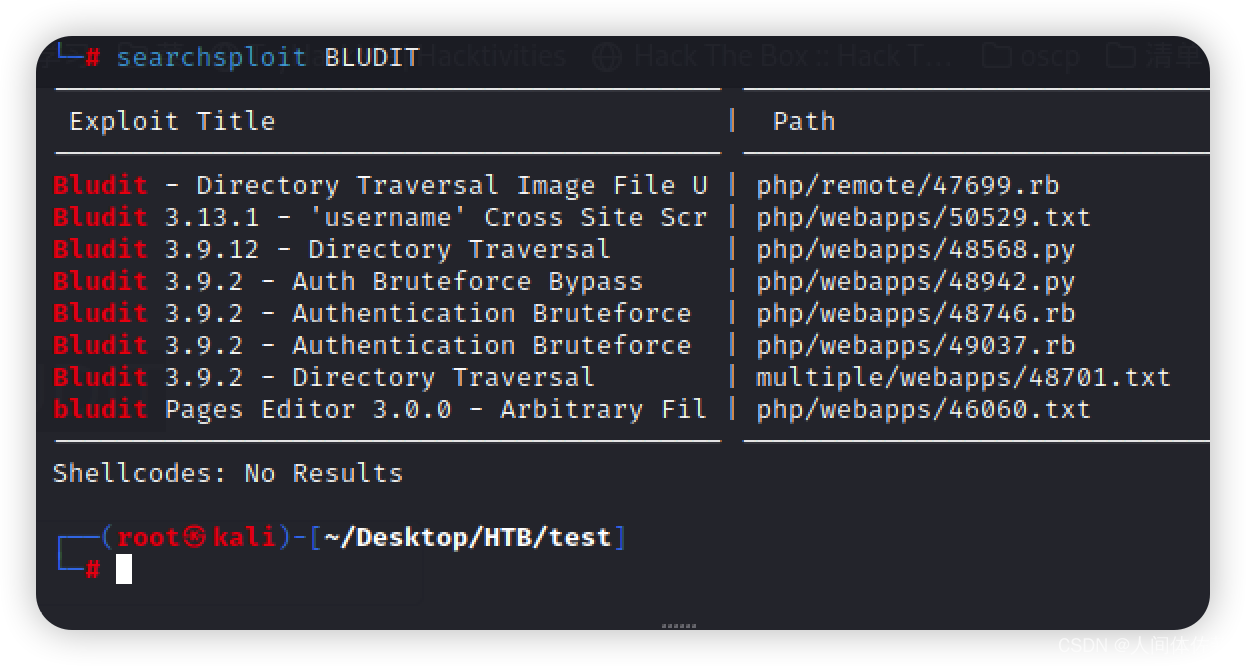Image resolution: width=1246 pixels, height=666 pixels.
Task: Select path multiple/webapps/48701.txt
Action: click(963, 377)
